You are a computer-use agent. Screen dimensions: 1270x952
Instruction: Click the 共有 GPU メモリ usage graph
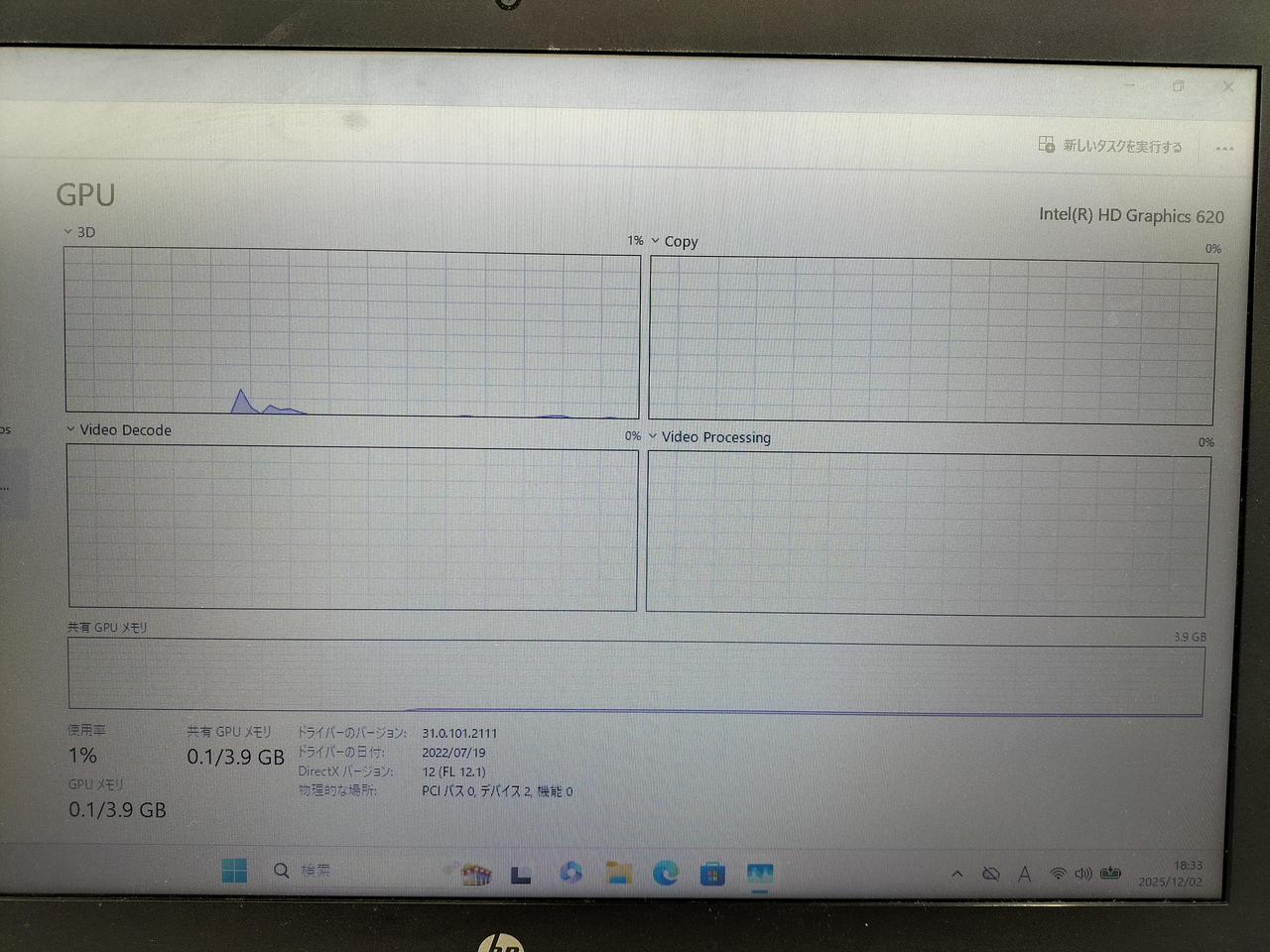pyautogui.click(x=635, y=676)
